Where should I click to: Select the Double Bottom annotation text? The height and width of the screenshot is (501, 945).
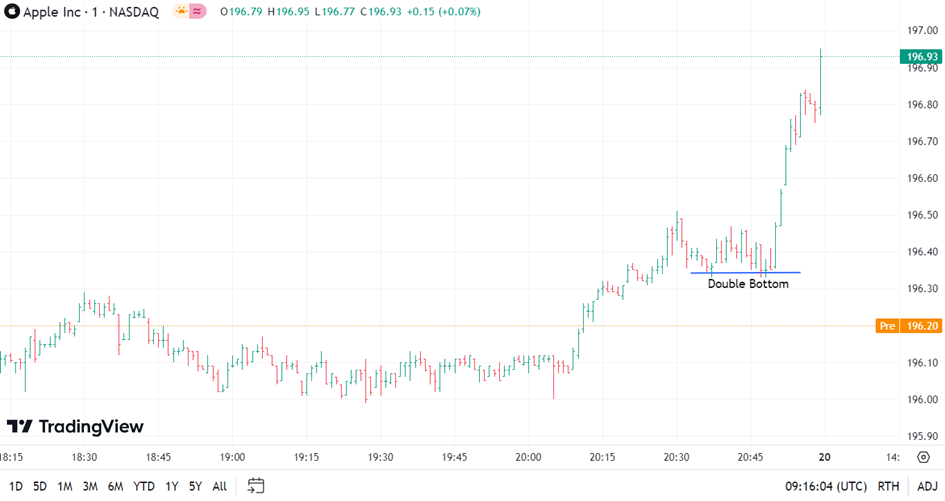(x=748, y=284)
